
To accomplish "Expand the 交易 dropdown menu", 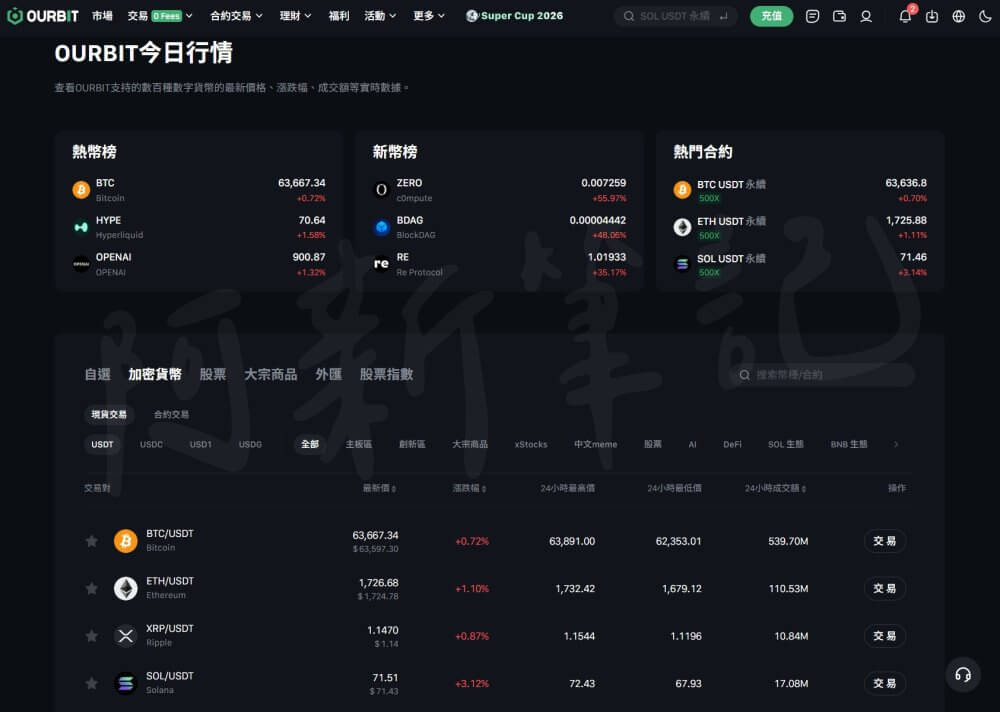I will [160, 16].
